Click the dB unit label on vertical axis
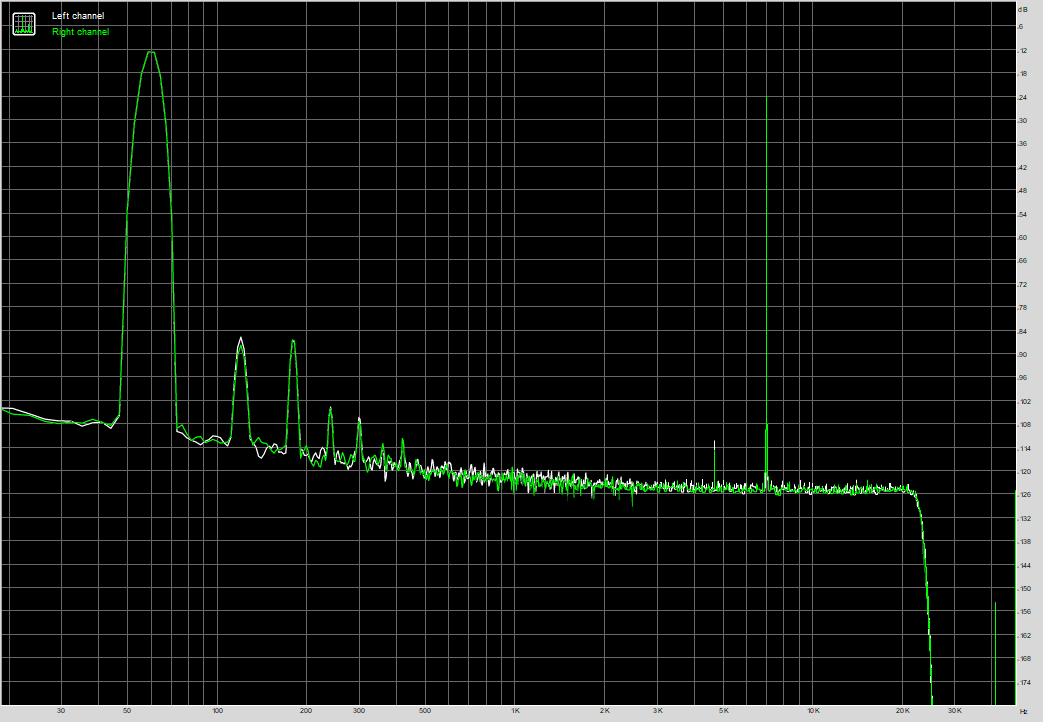The image size is (1043, 722). tap(1022, 8)
